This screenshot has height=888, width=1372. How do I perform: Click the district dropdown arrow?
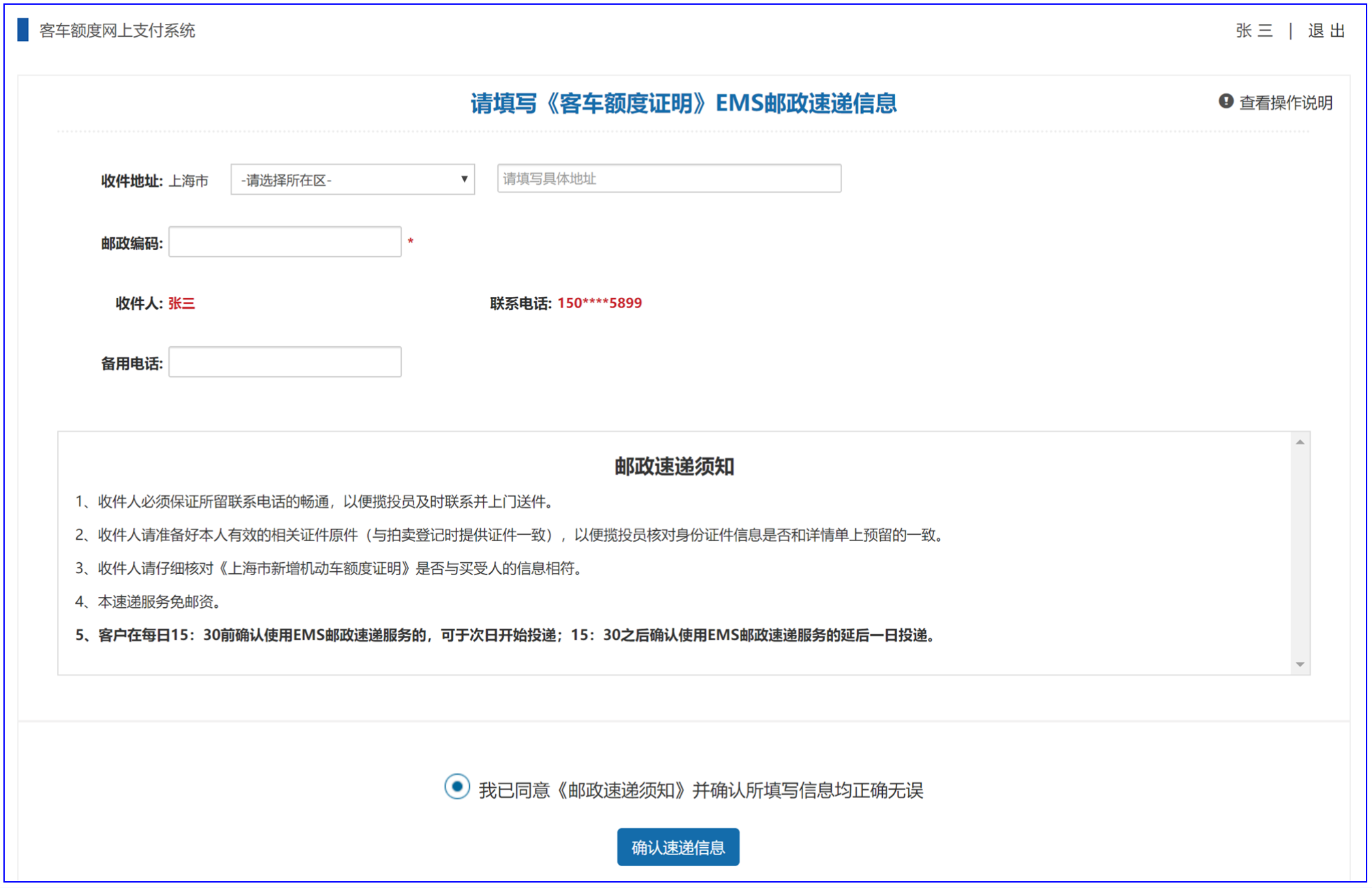(464, 179)
